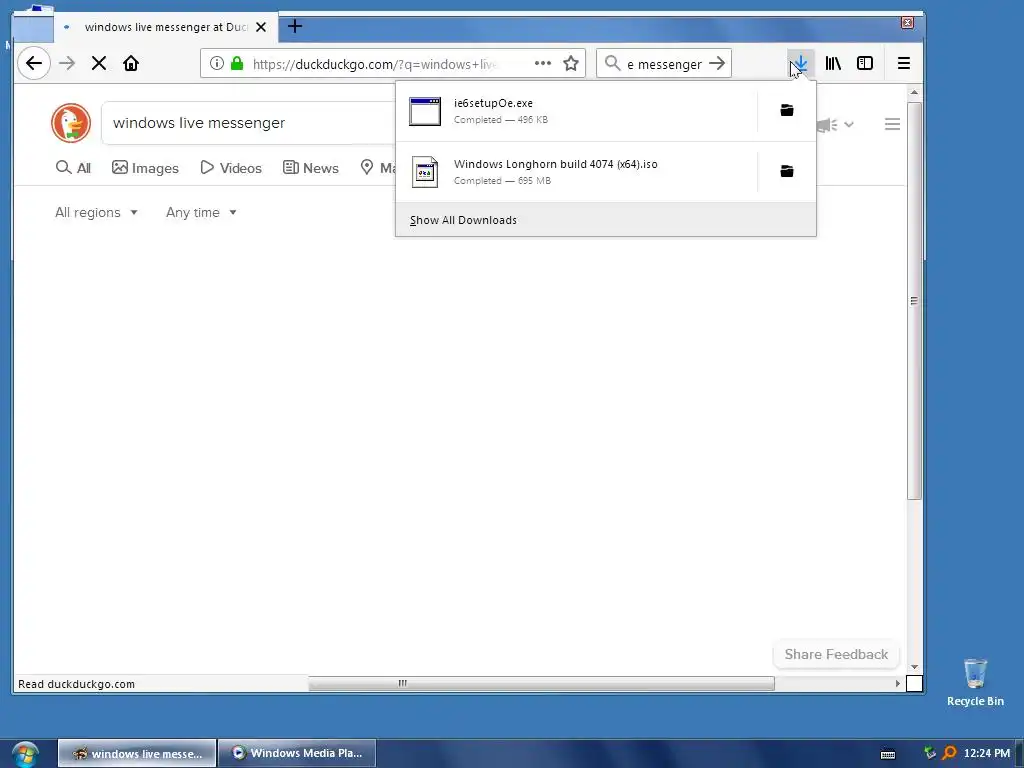Expand the Any time filter dropdown
Screen dimensions: 1024x768
pos(201,212)
